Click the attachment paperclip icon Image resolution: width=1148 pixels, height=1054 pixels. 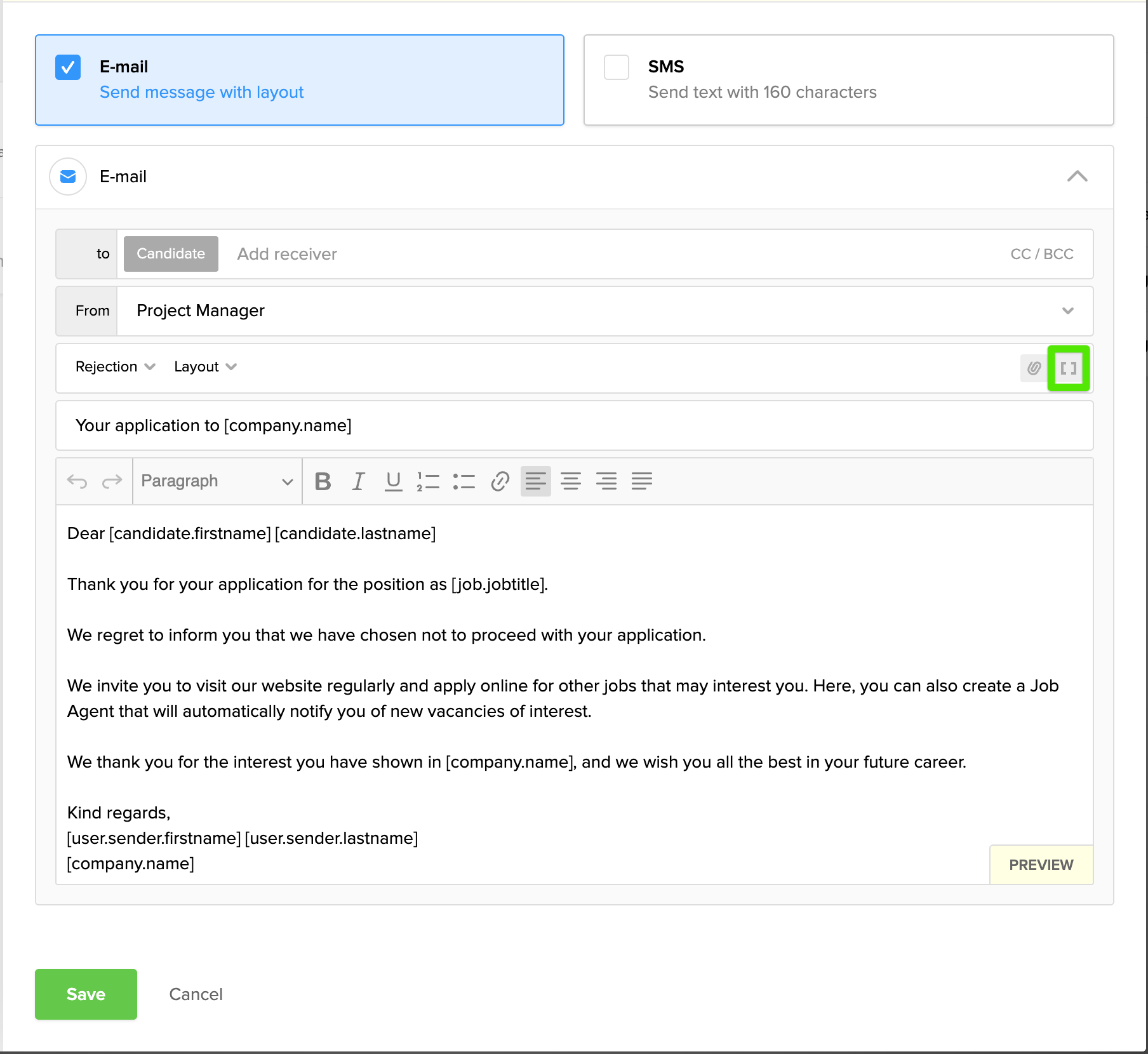(x=1034, y=368)
